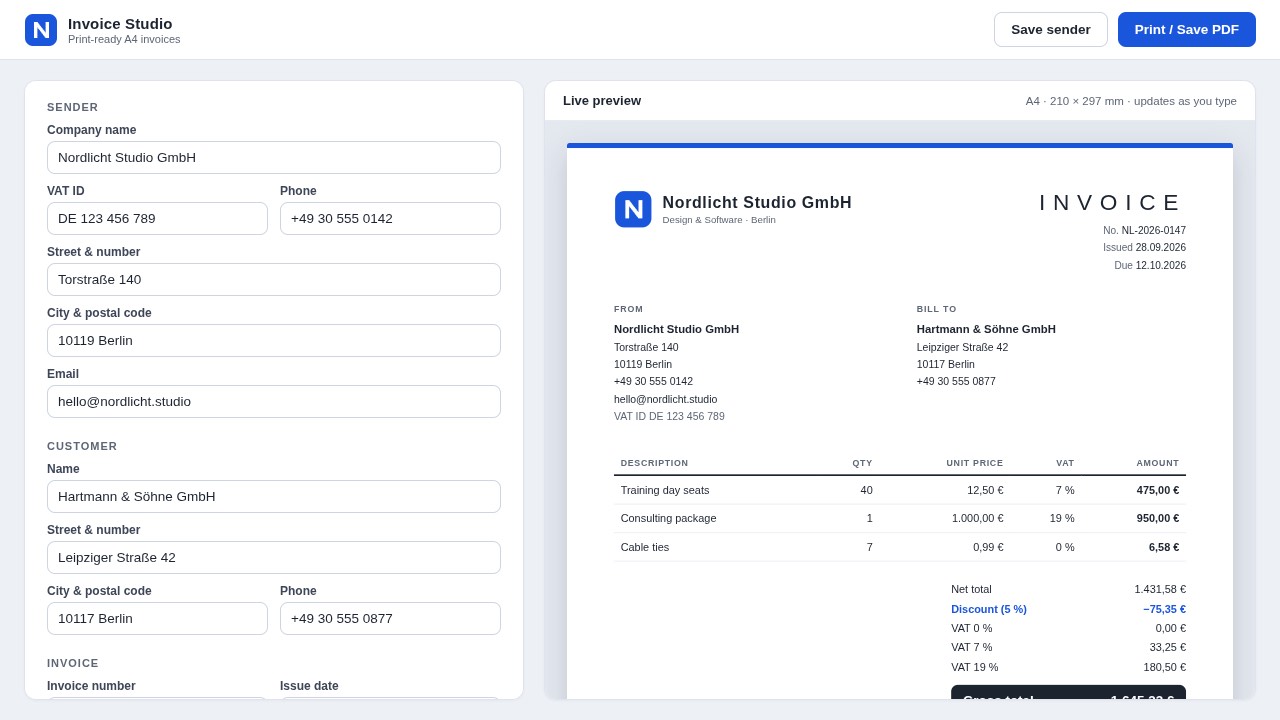The height and width of the screenshot is (720, 1280).
Task: Click issued date 28.09.2026
Action: click(1161, 247)
